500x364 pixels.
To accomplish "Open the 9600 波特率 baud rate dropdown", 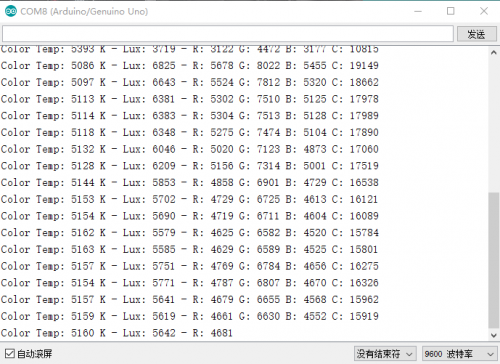I will click(459, 354).
